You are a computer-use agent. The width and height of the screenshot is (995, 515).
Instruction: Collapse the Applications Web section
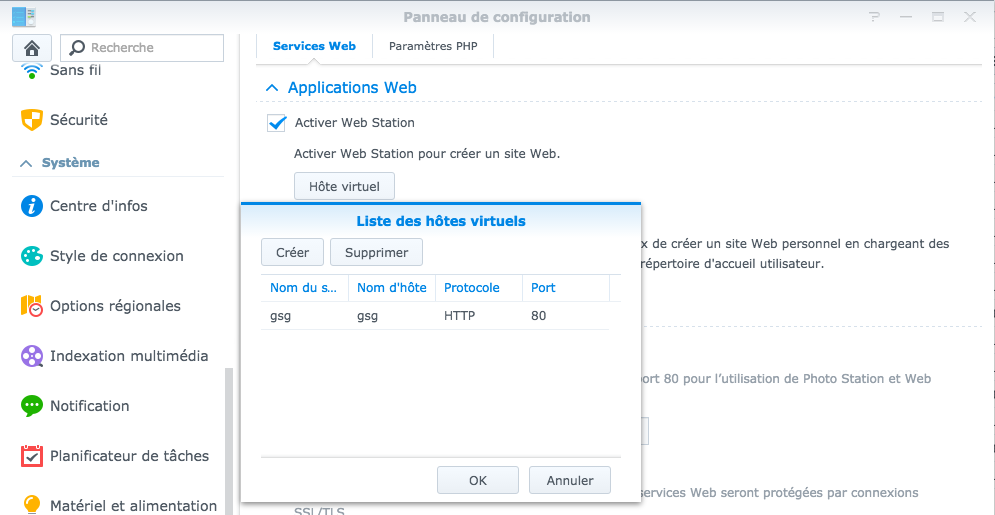click(x=272, y=88)
